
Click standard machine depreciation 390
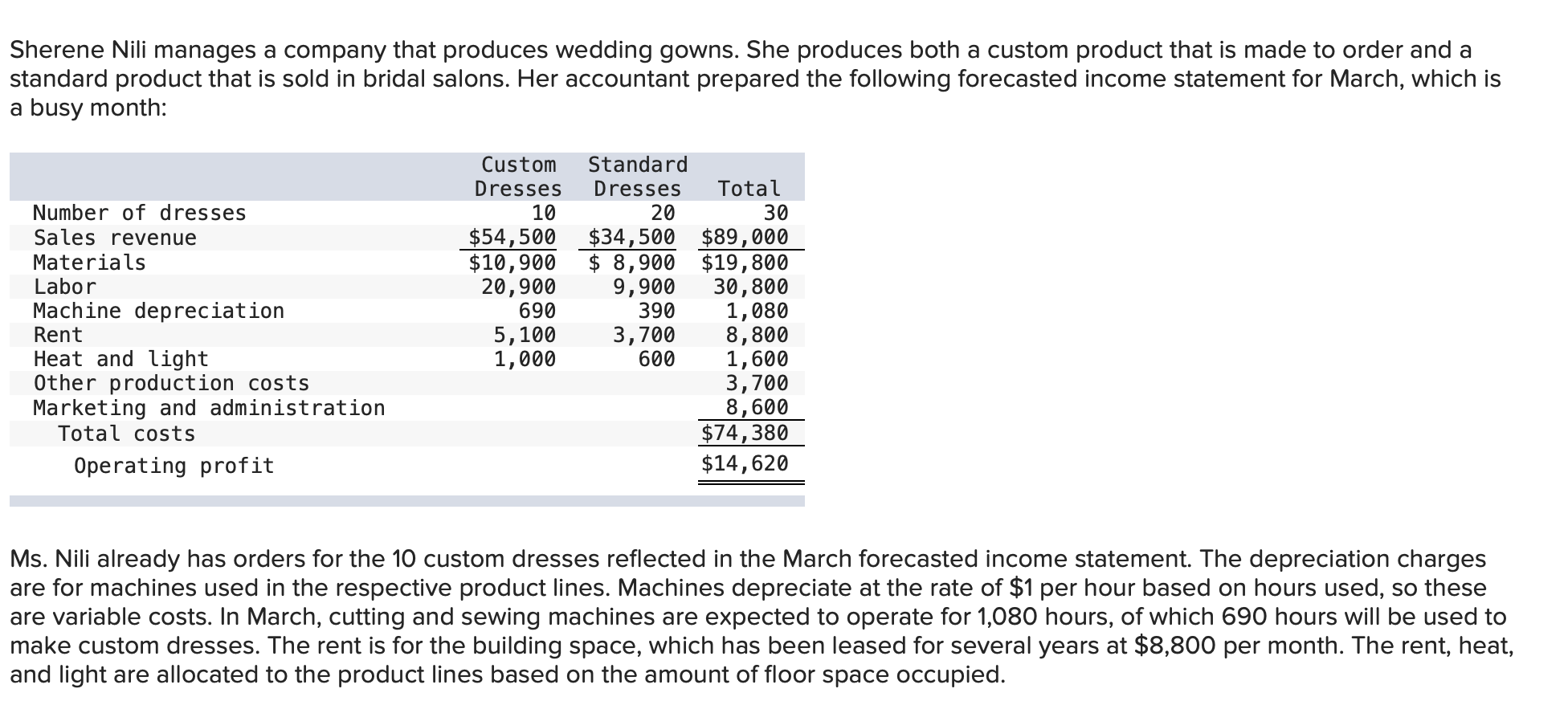coord(656,311)
